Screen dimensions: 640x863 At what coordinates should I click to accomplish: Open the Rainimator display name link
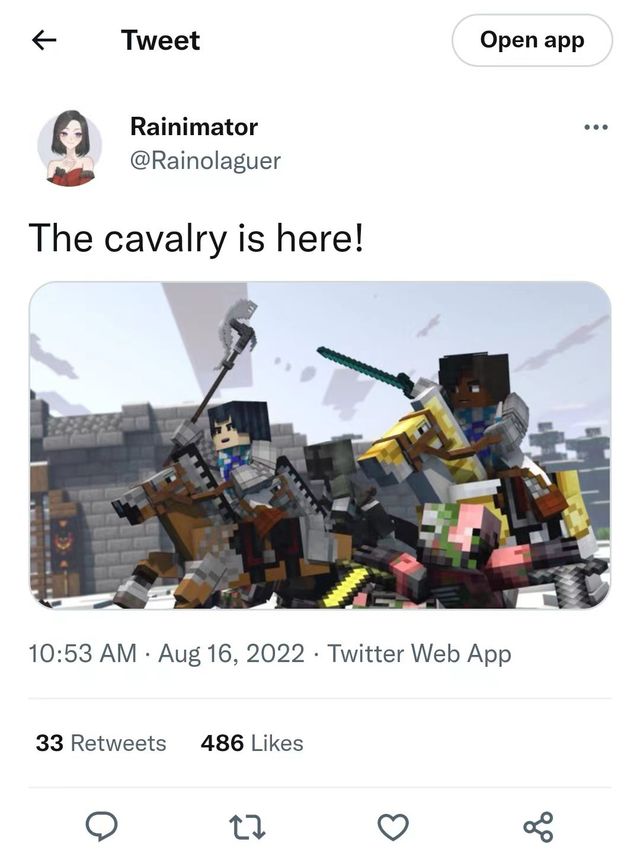tap(194, 127)
